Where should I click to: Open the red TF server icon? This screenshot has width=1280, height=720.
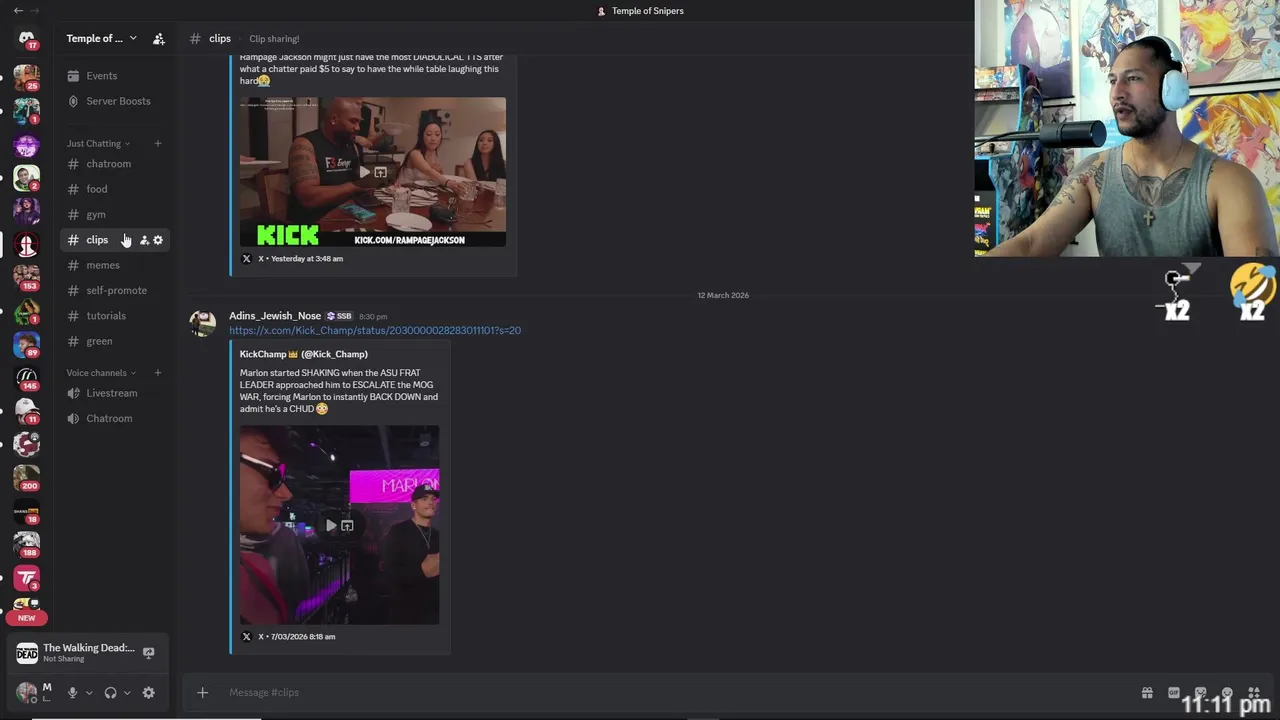(26, 578)
